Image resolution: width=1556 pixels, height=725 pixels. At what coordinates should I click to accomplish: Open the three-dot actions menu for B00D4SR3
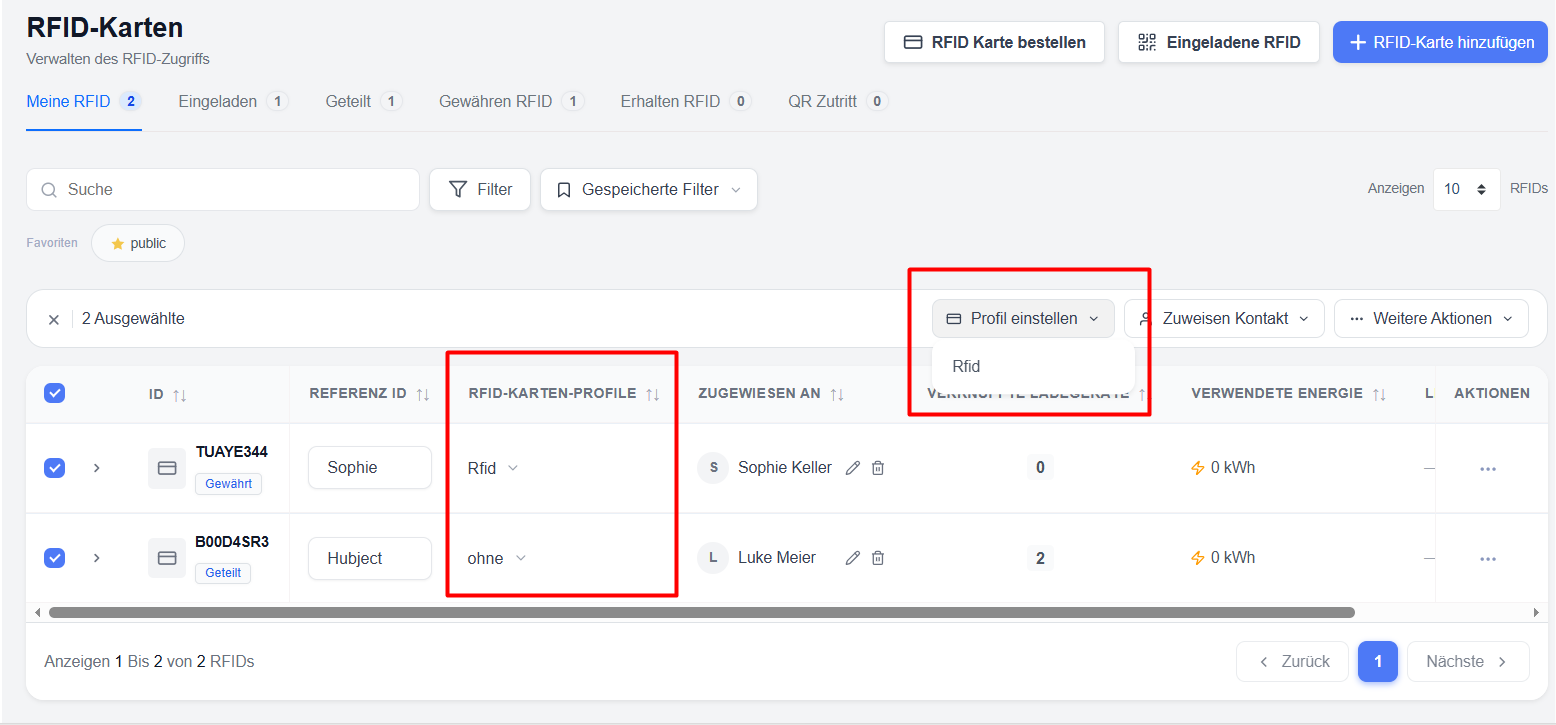coord(1488,558)
